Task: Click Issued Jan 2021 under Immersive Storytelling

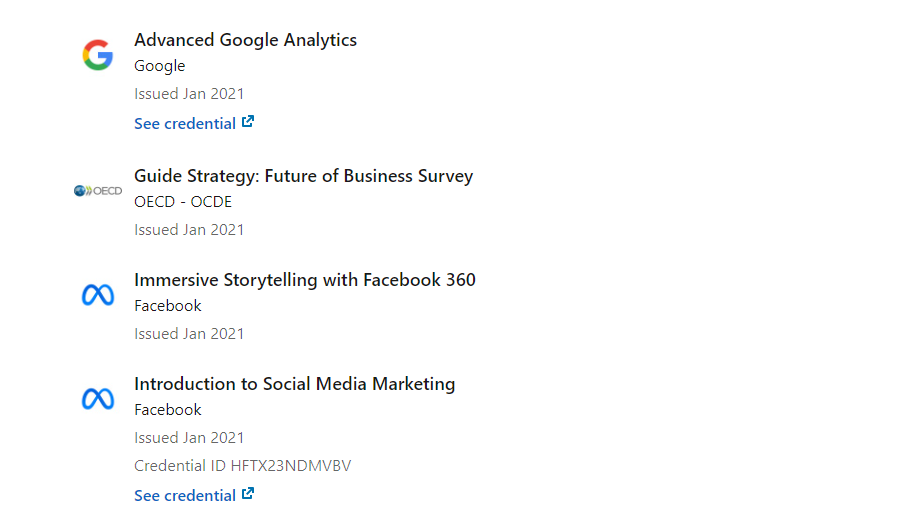Action: click(189, 334)
